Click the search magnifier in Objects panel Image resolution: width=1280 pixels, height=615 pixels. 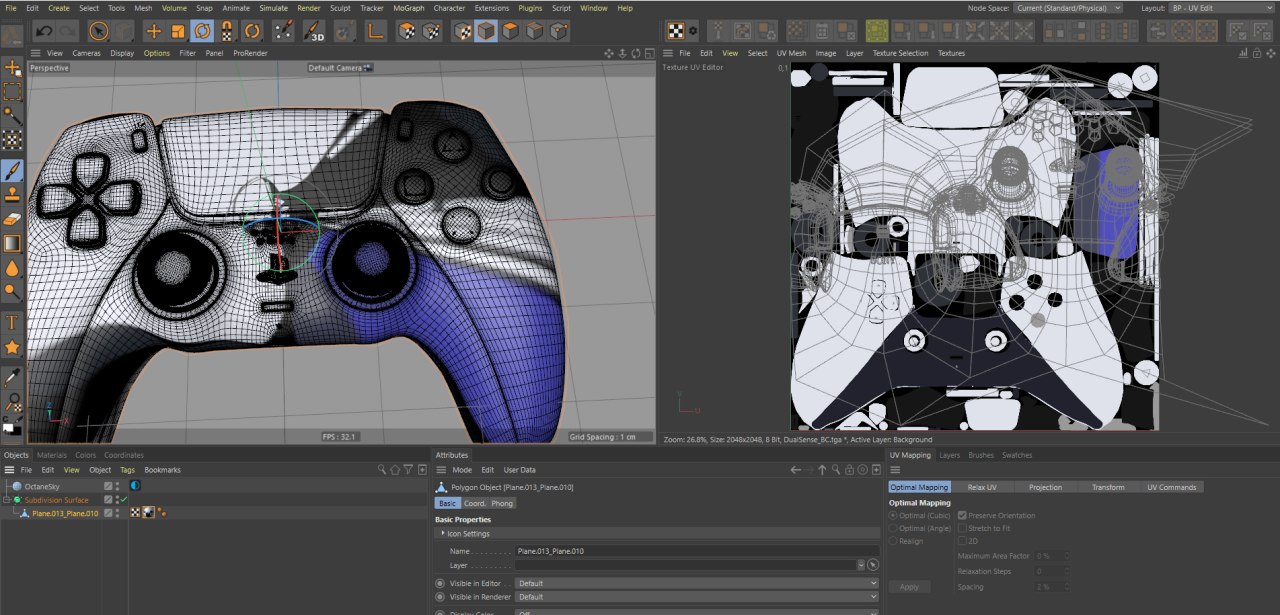pos(382,469)
